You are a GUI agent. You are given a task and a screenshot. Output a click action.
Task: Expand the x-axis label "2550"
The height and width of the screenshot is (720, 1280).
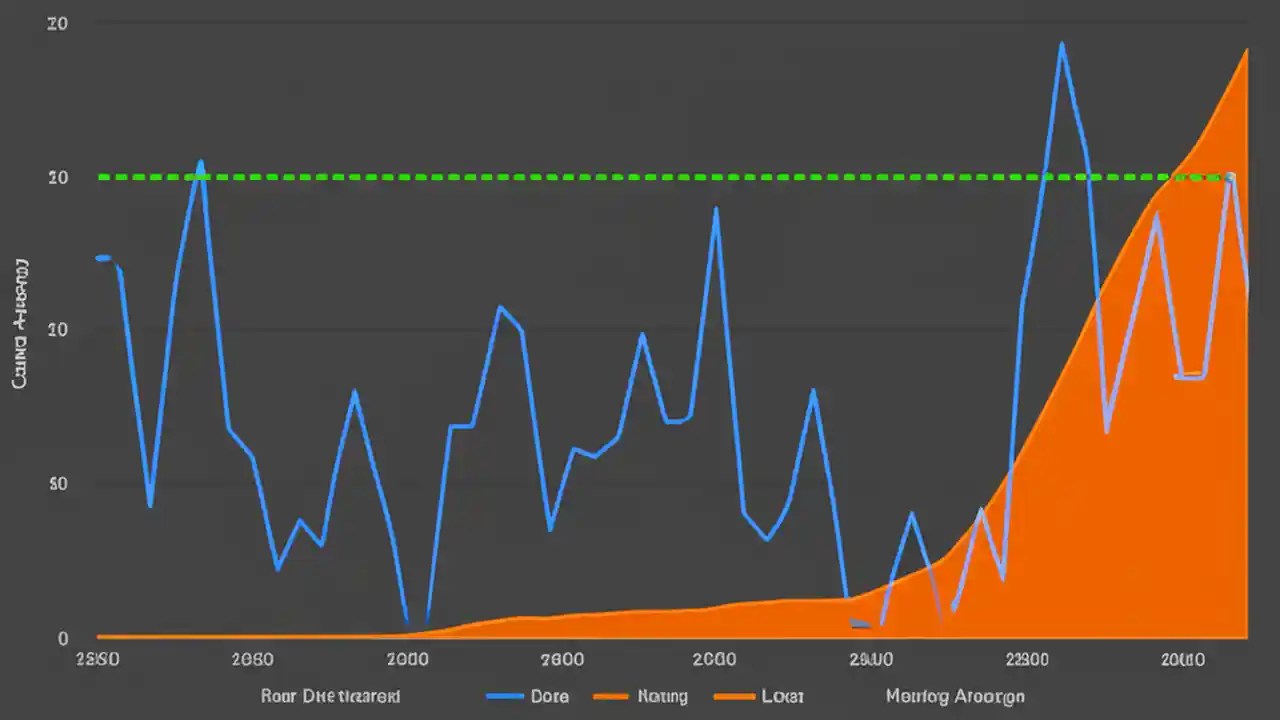pos(97,659)
